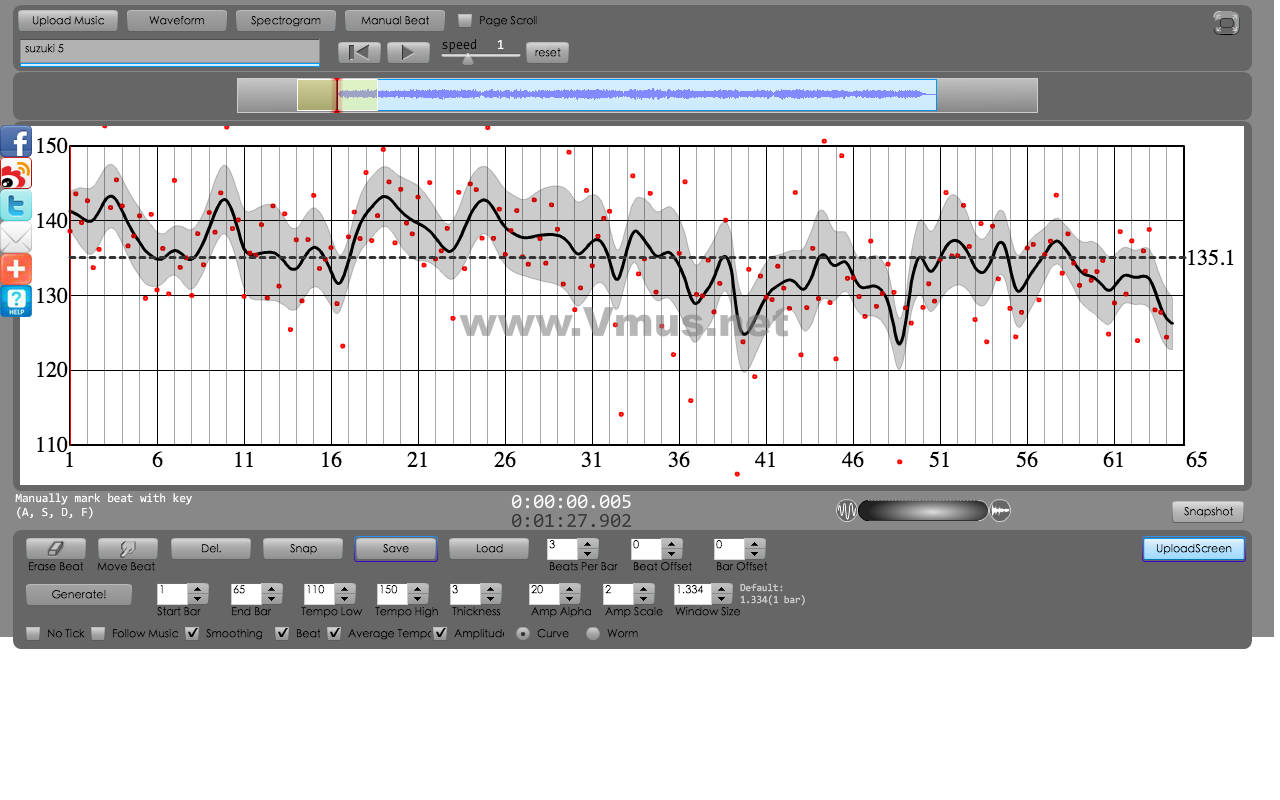Select the Erase Beat eraser tool

click(x=56, y=548)
